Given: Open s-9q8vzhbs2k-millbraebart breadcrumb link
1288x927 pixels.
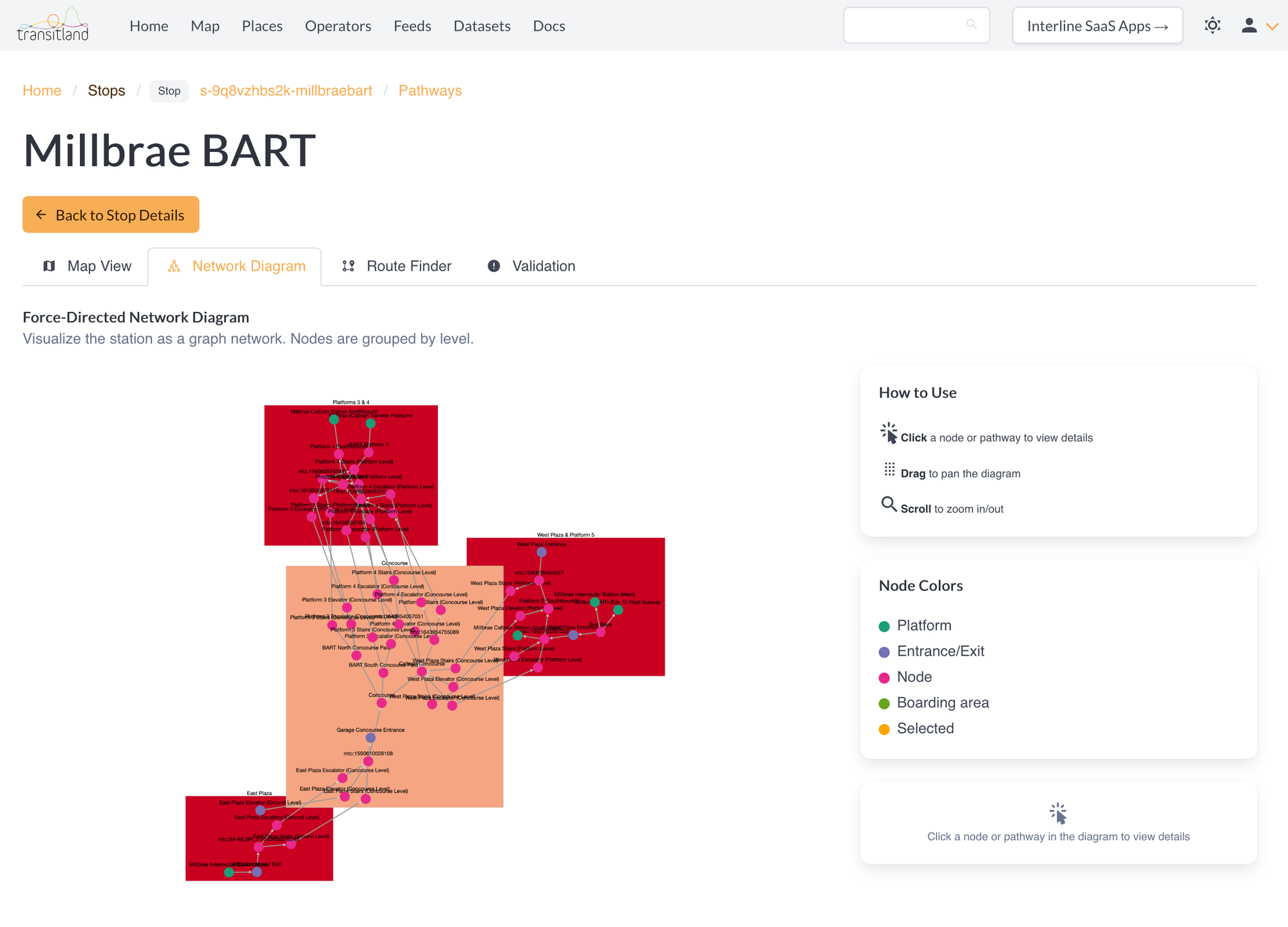Looking at the screenshot, I should coord(285,91).
